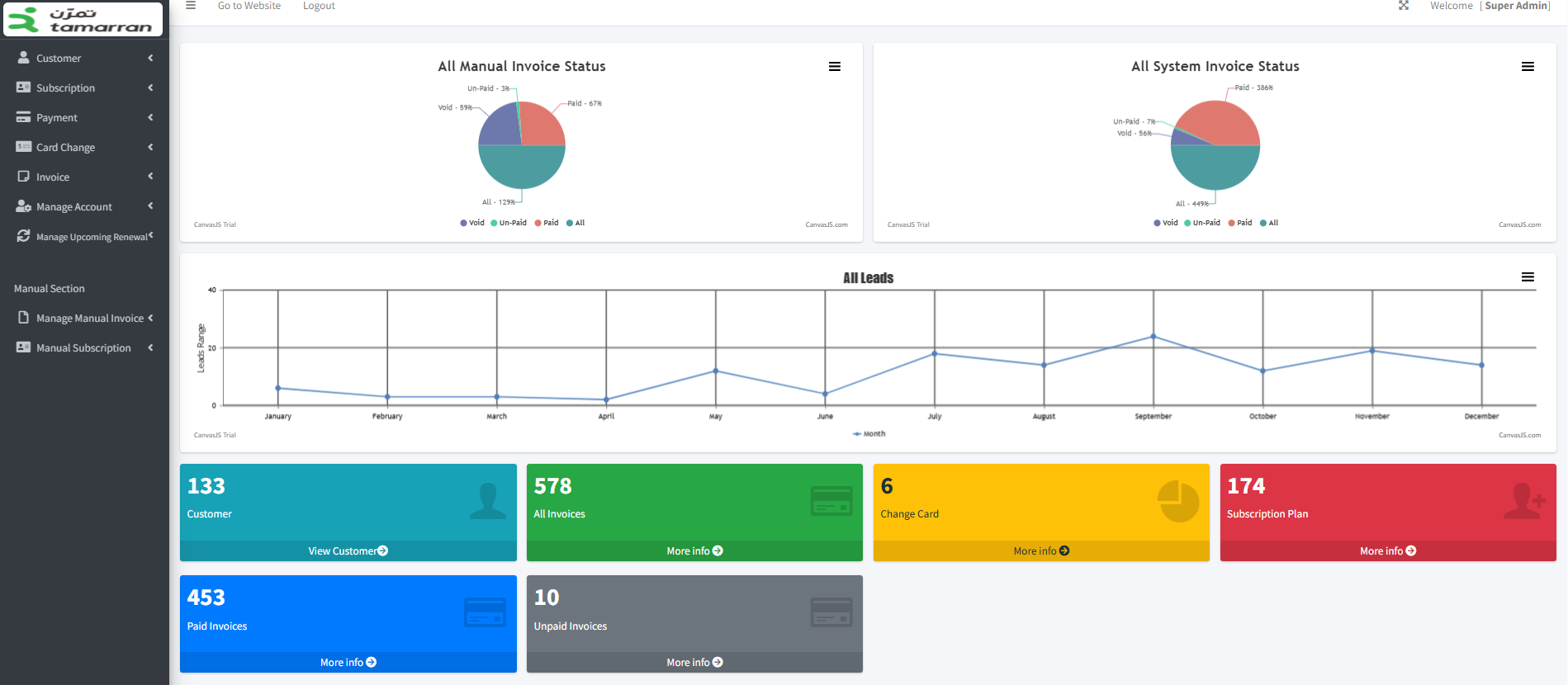Click the tamarran logo

click(x=83, y=19)
